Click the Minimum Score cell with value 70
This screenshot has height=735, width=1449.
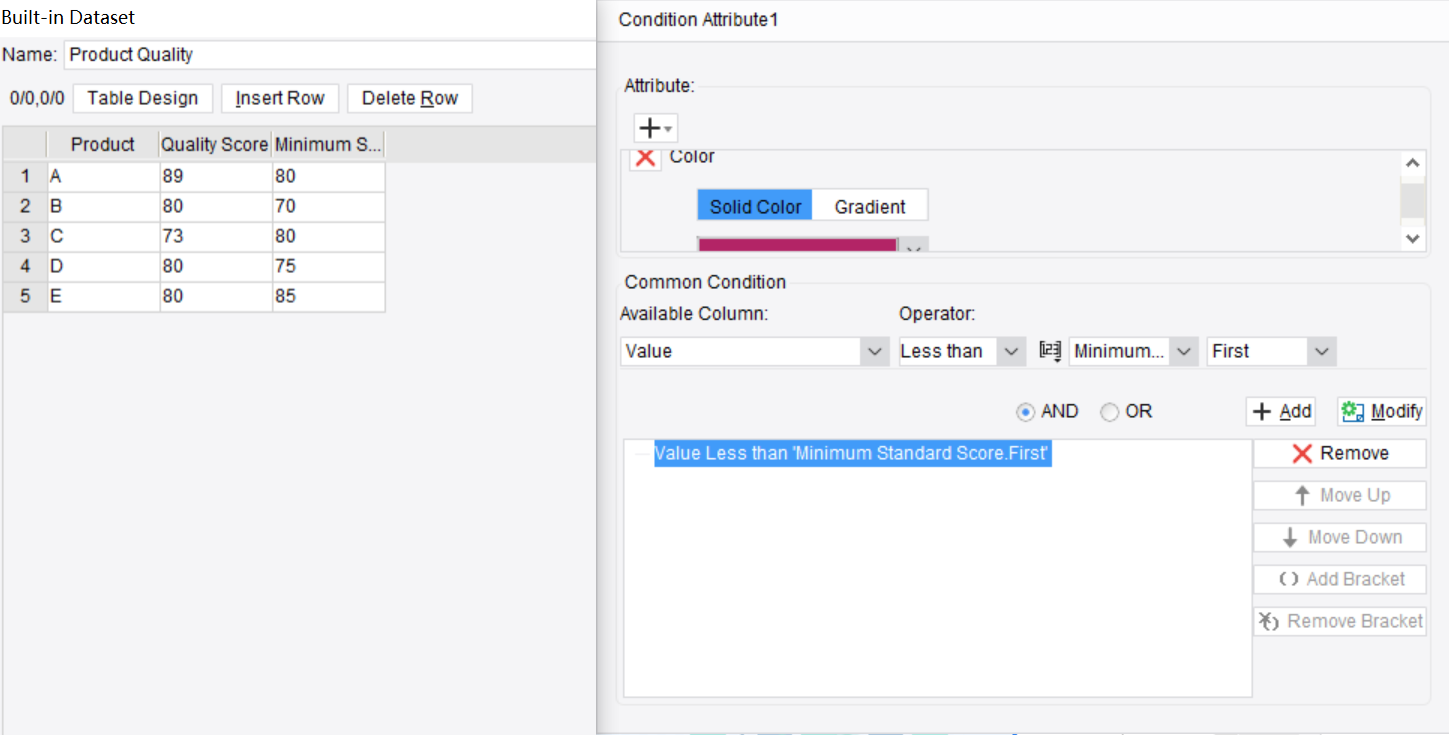(x=328, y=206)
